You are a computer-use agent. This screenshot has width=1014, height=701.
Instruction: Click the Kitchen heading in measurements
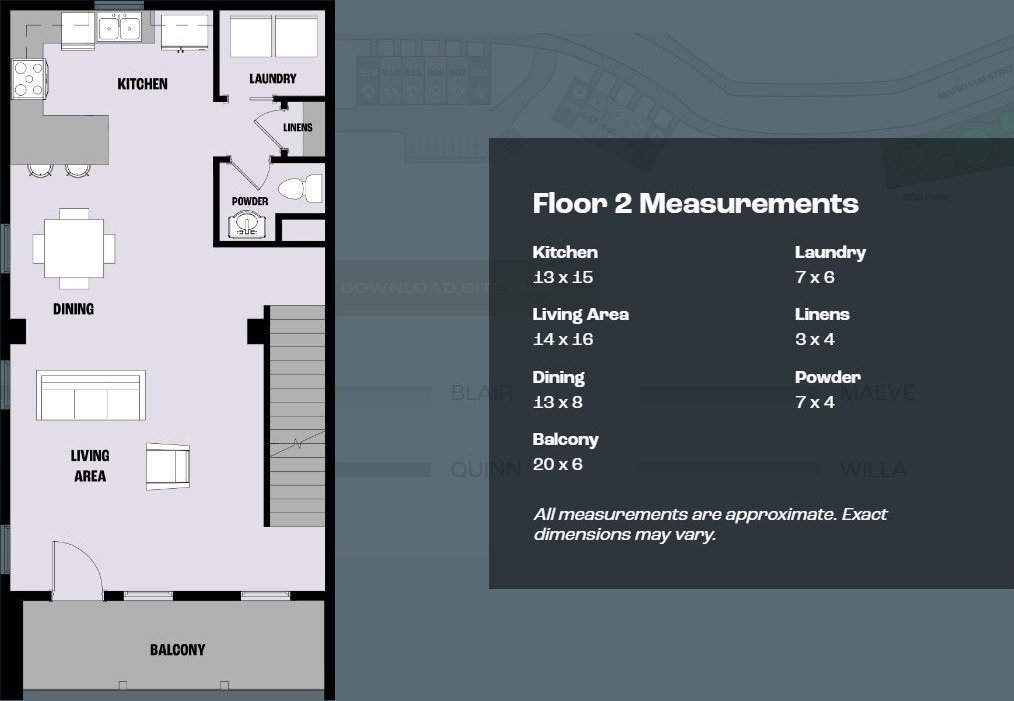(565, 252)
